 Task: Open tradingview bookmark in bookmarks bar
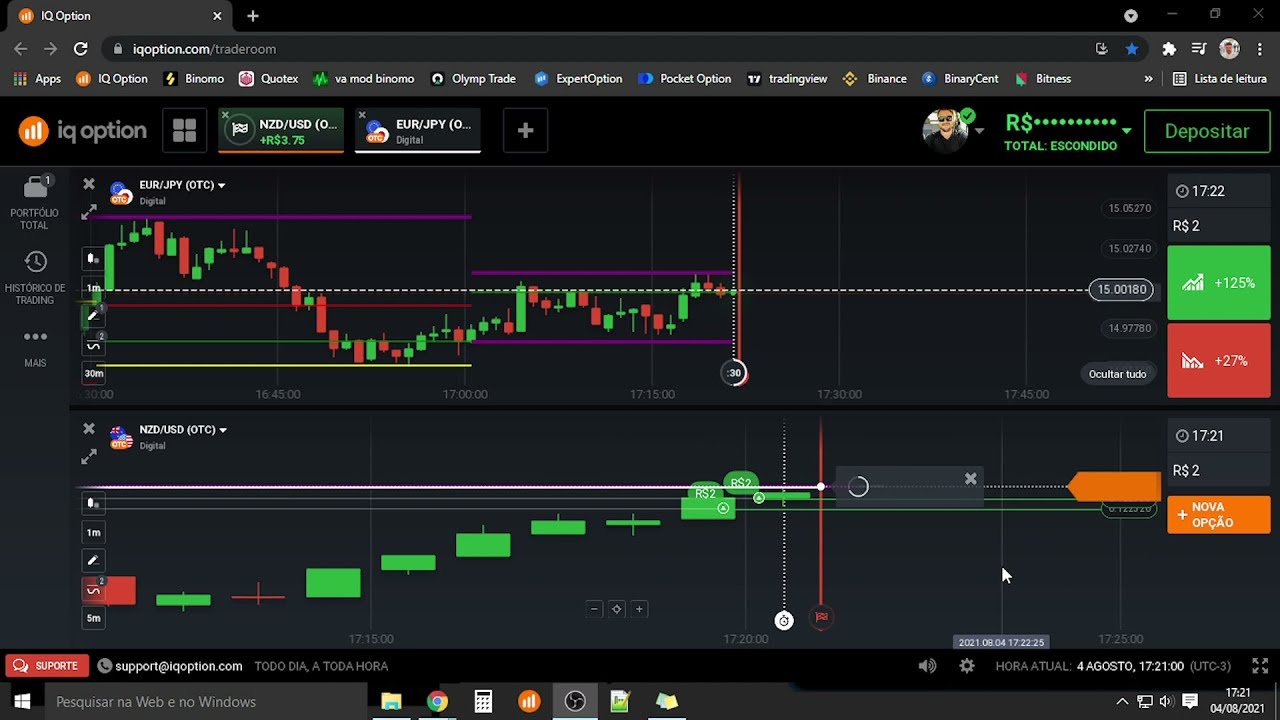787,79
